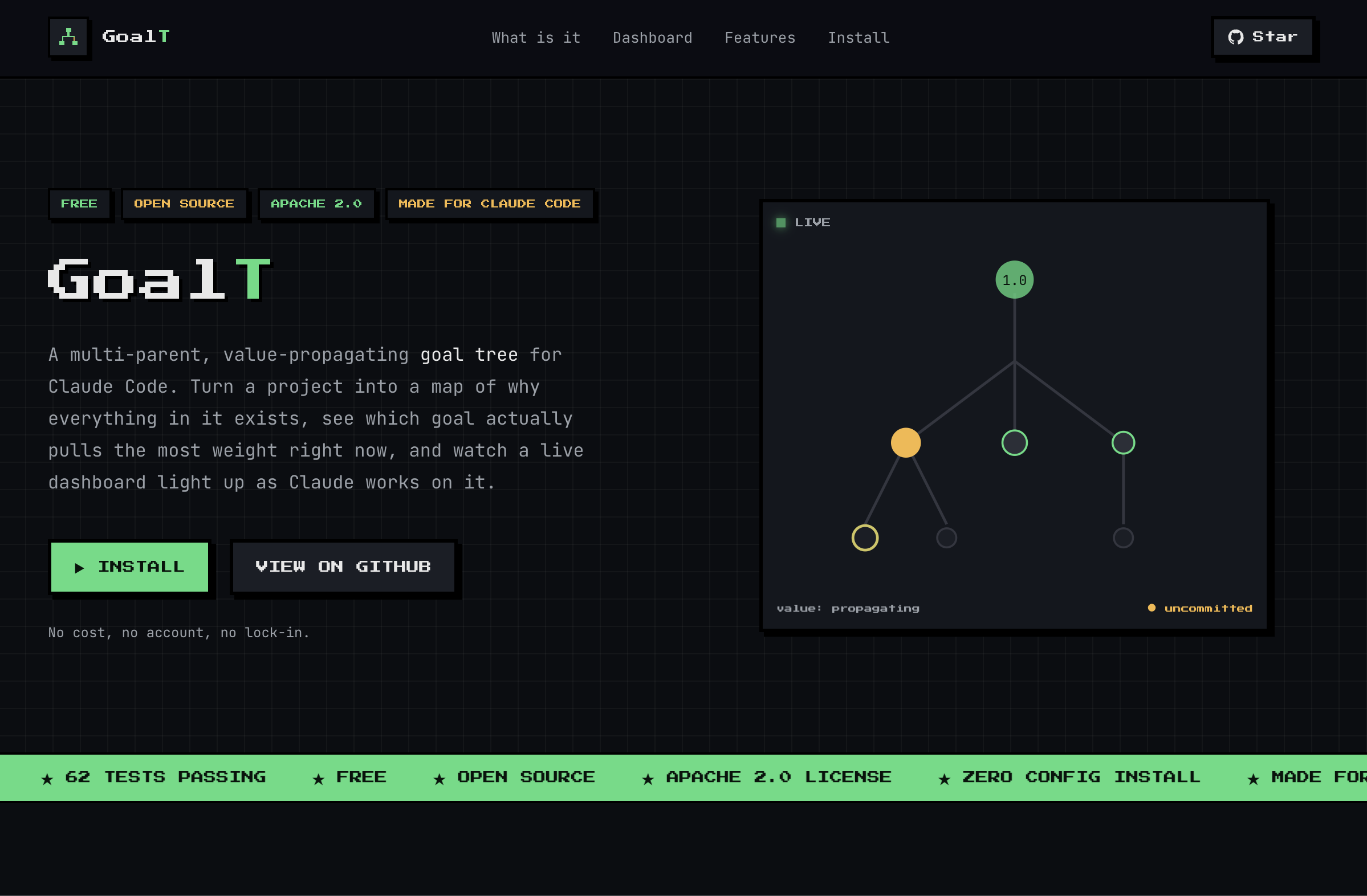Click "No cost, no account, no lock-in." text
Image resolution: width=1367 pixels, height=896 pixels.
(x=179, y=633)
